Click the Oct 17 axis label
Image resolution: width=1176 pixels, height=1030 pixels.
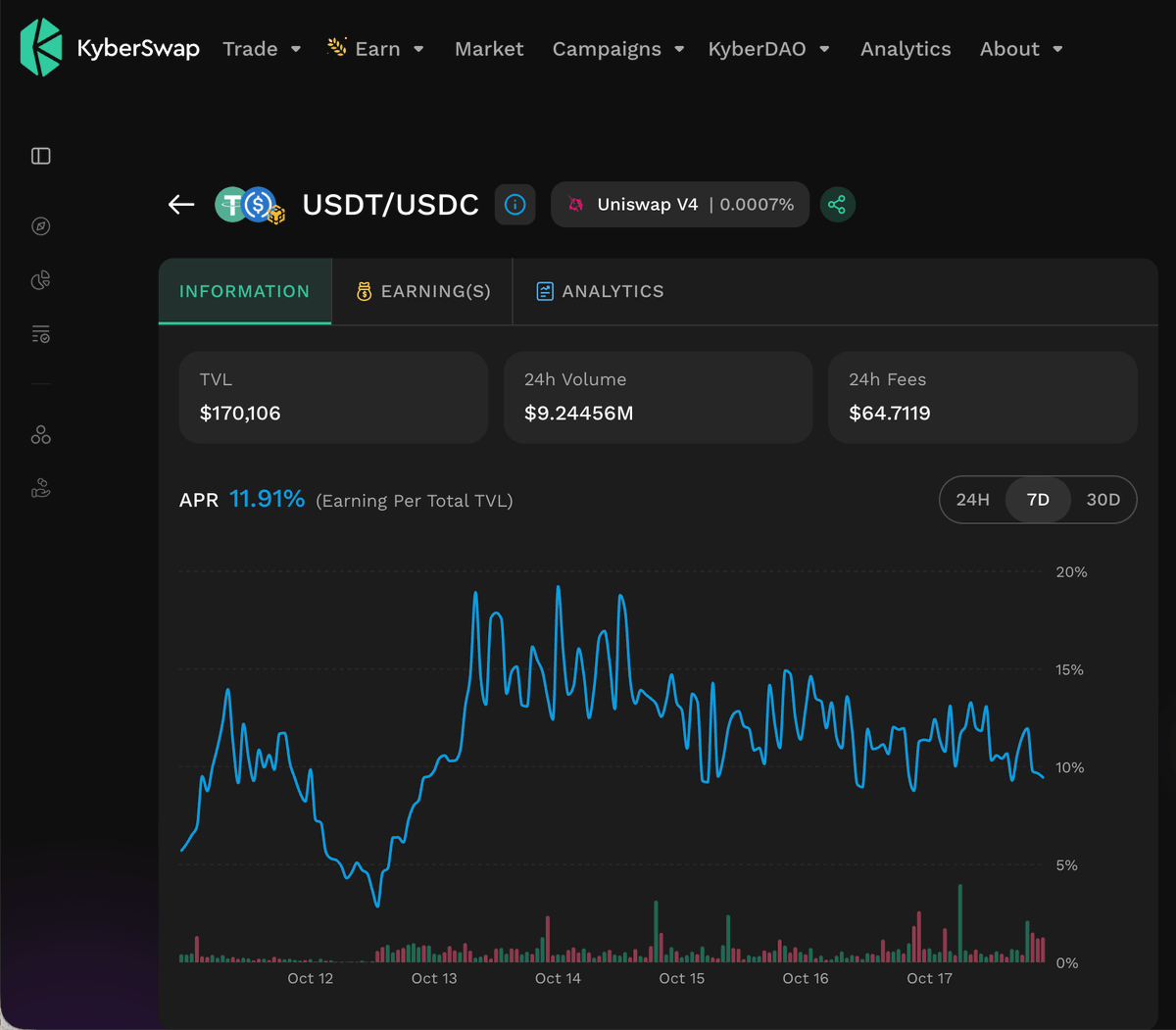click(929, 978)
